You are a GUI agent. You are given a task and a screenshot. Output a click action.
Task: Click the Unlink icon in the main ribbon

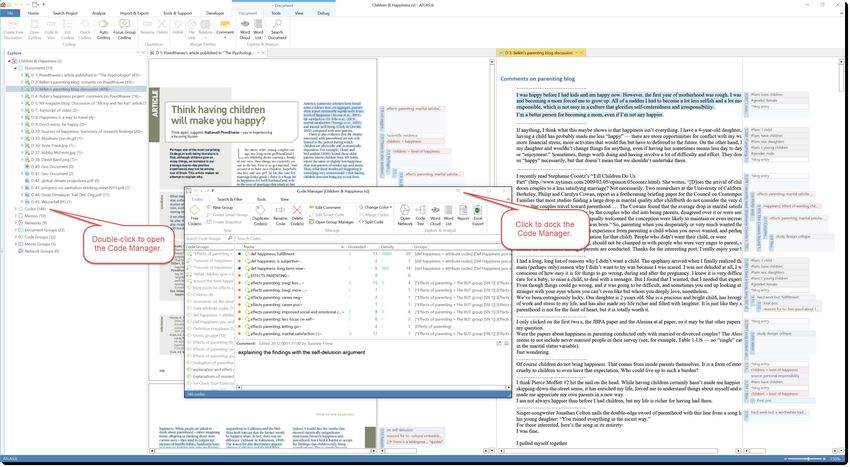tap(178, 29)
